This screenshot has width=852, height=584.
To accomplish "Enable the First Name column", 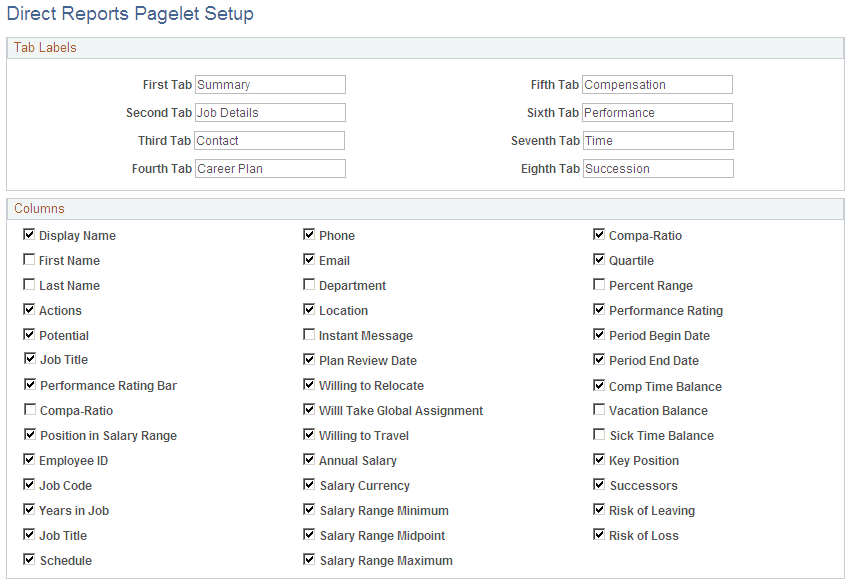I will pos(29,259).
